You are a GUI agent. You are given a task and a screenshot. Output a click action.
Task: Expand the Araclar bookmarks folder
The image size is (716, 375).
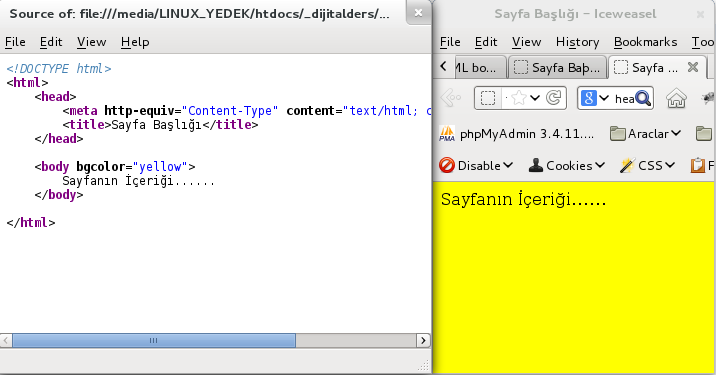645,134
